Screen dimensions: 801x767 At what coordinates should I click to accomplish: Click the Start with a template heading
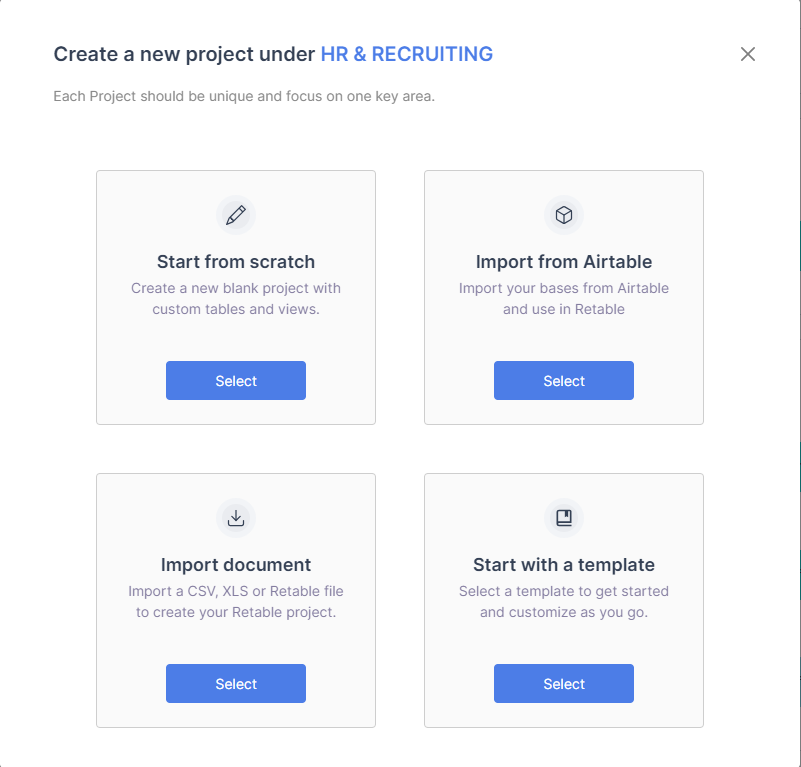tap(564, 565)
